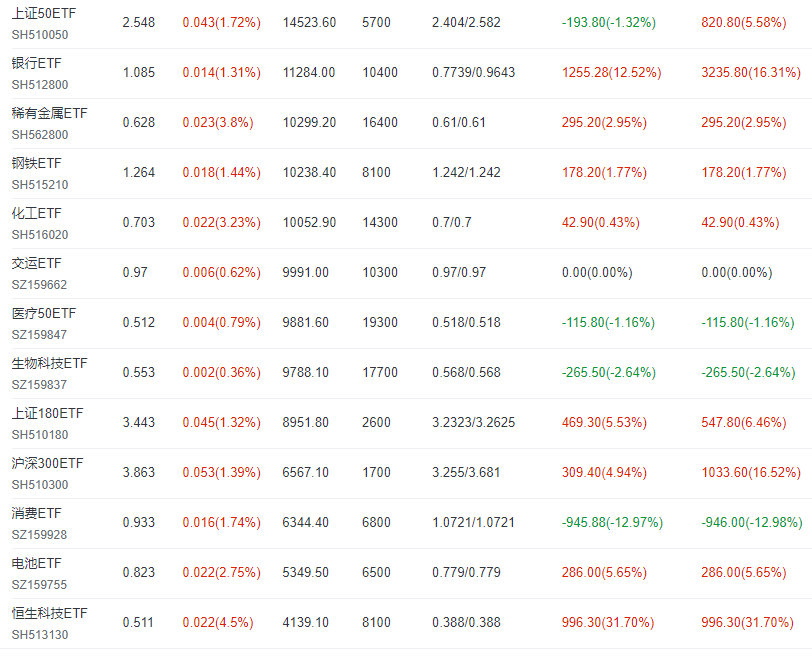Select stock code SH562800

click(x=40, y=135)
